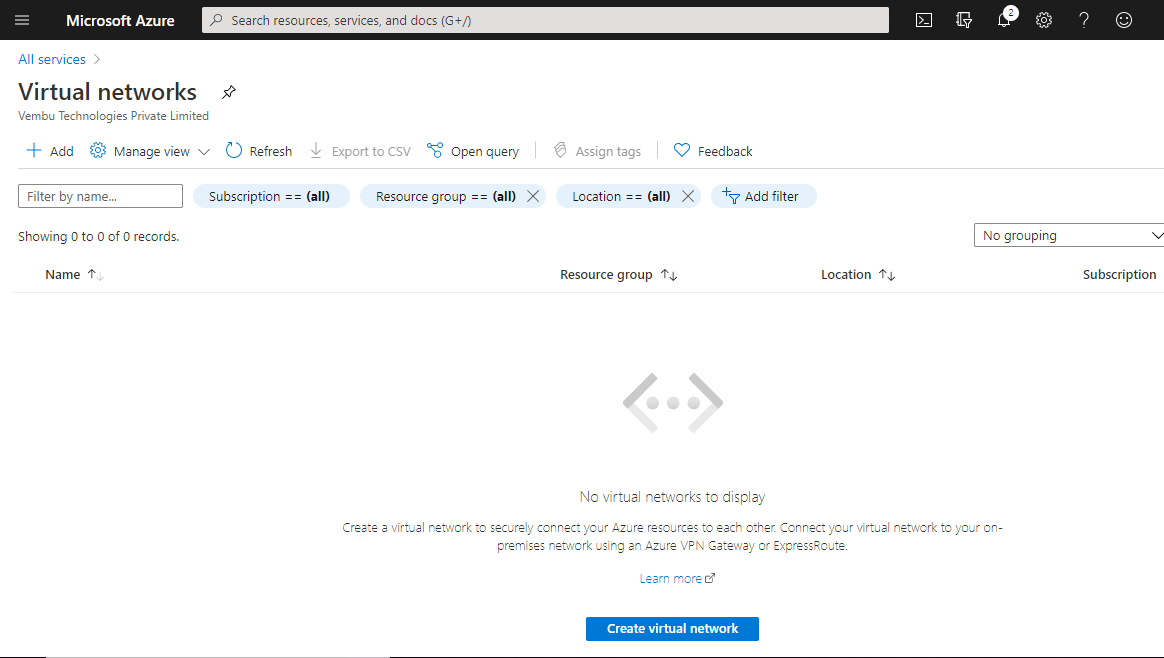Click Create virtual network button
This screenshot has width=1164, height=658.
point(672,629)
